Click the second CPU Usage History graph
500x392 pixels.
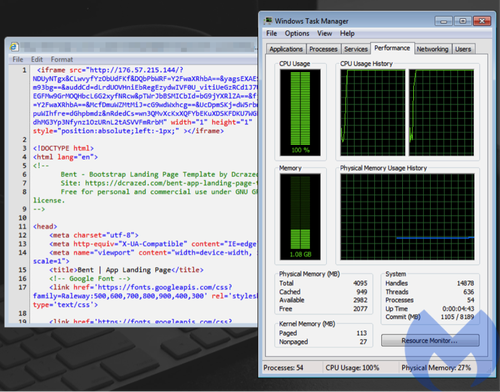click(x=441, y=112)
